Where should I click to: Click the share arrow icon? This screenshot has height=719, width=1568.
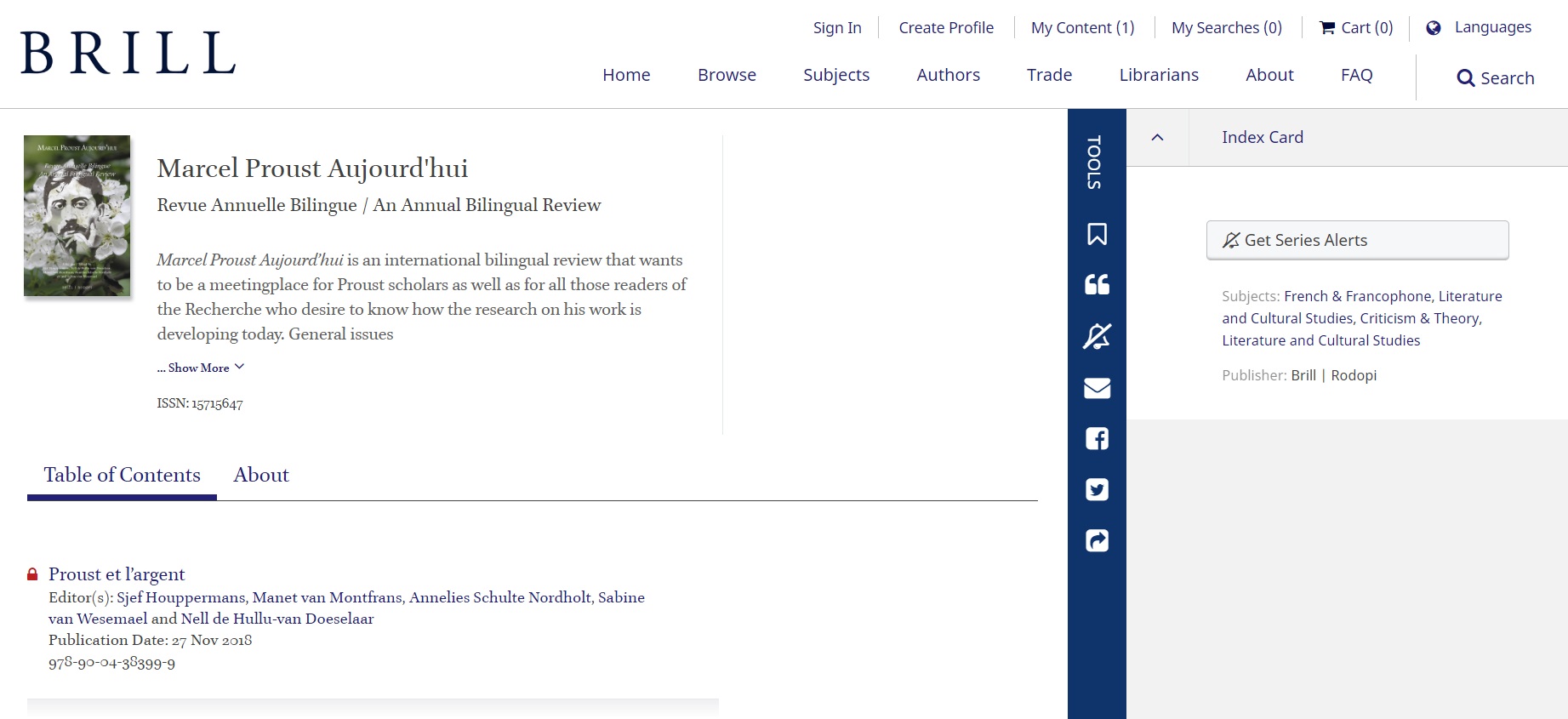(1097, 540)
